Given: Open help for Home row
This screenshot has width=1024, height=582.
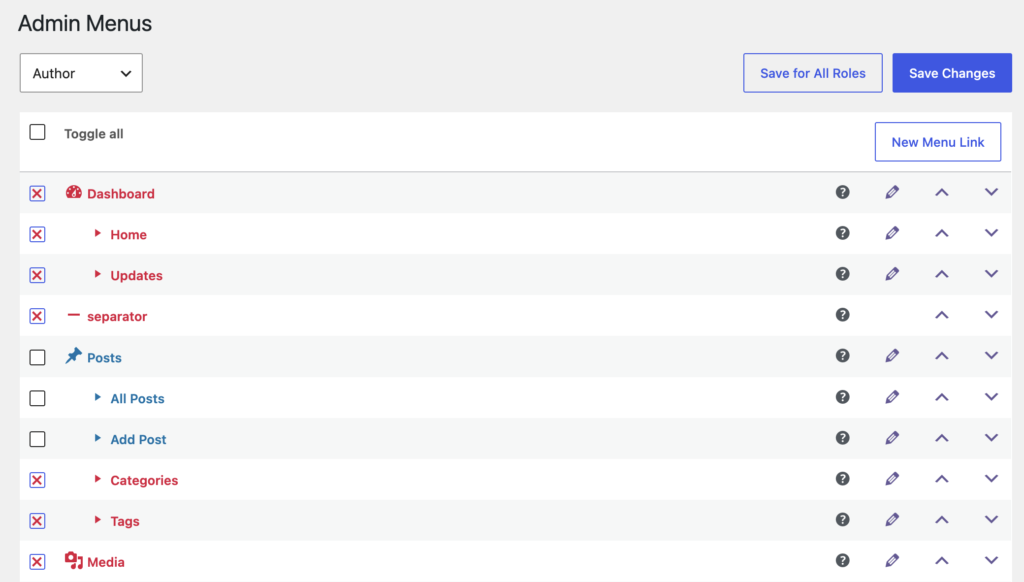Looking at the screenshot, I should coord(842,233).
